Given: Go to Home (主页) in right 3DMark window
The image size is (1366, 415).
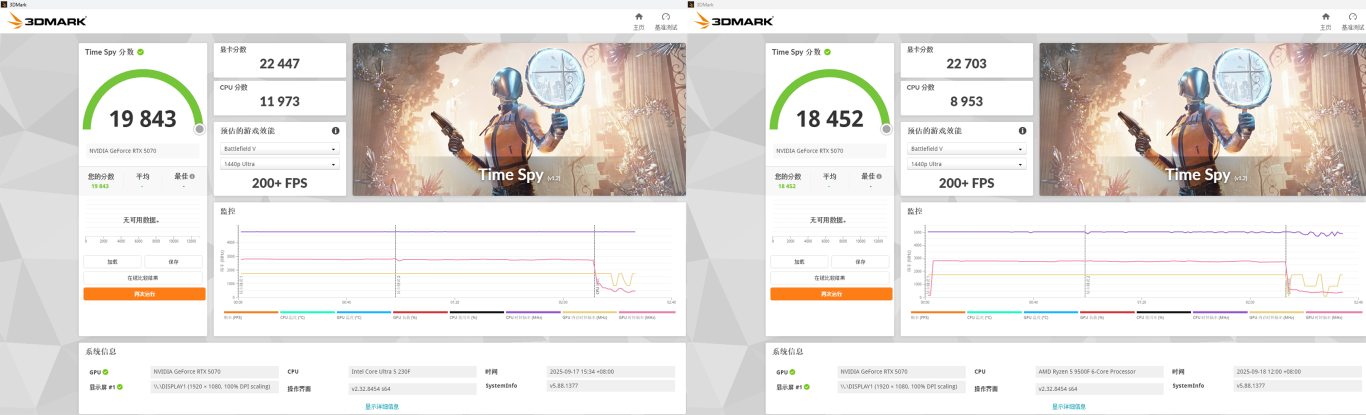Looking at the screenshot, I should coord(1326,20).
